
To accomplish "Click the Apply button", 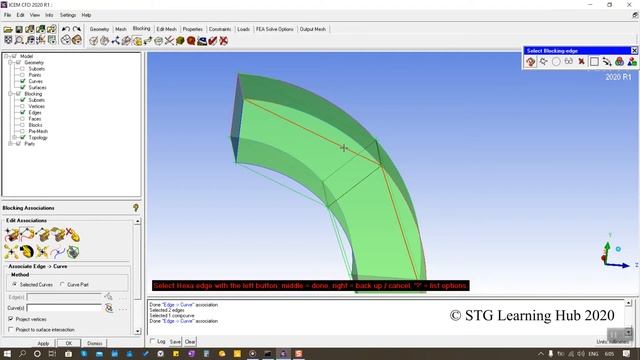I will 43,343.
